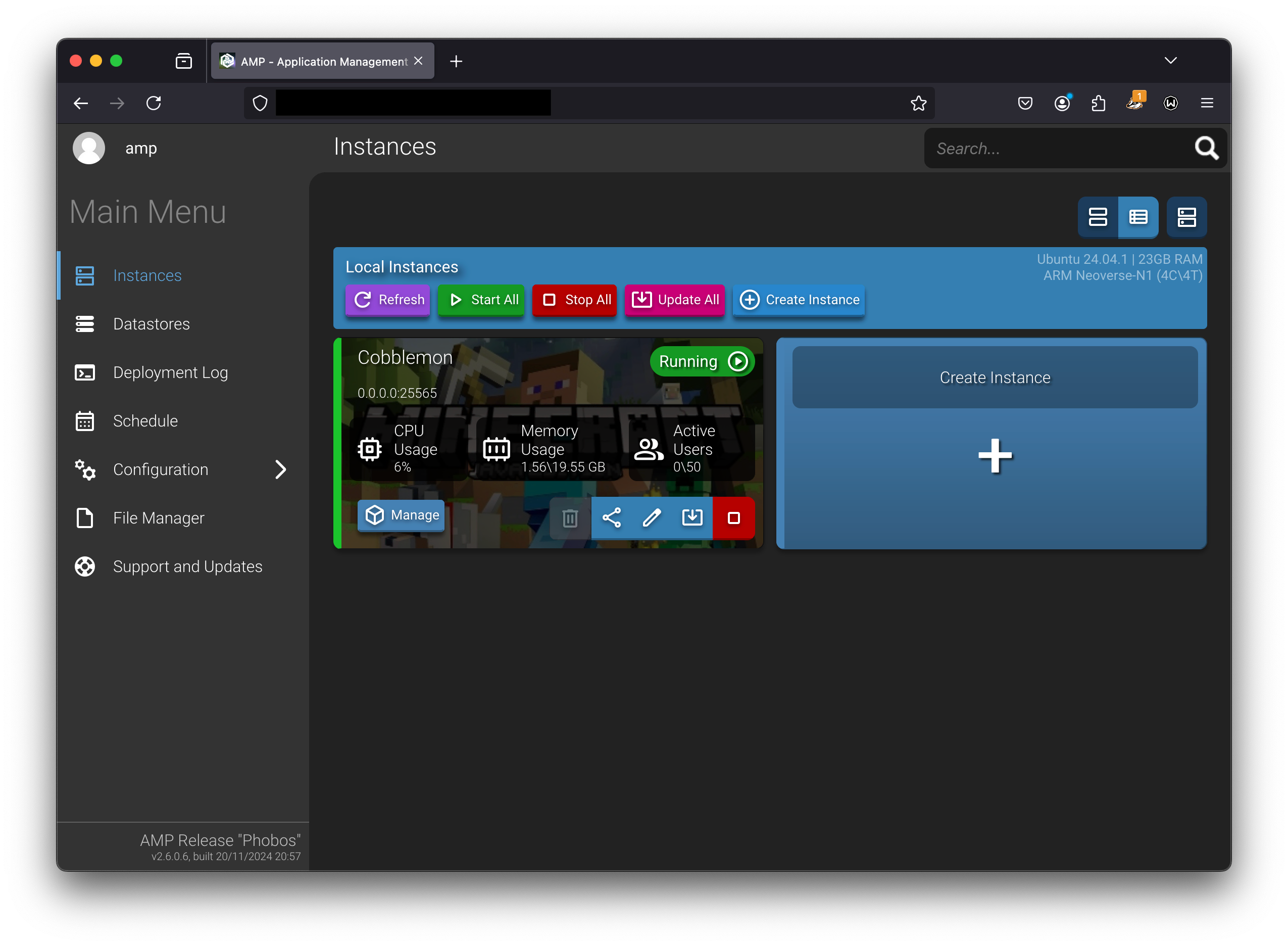The height and width of the screenshot is (946, 1288).
Task: Open the browser hamburger menu
Action: [1208, 103]
